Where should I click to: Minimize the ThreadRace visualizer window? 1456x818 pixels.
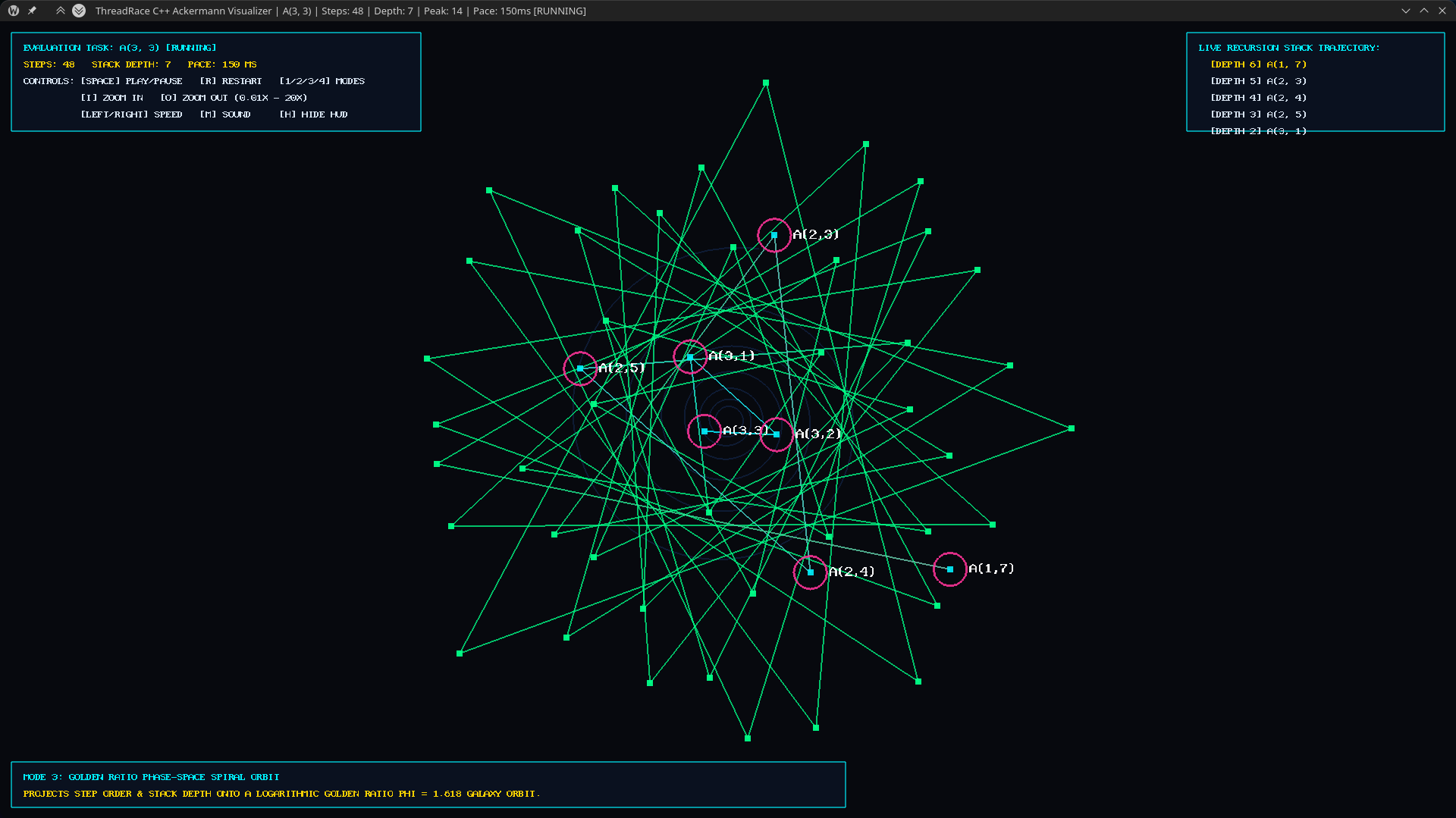[1406, 11]
